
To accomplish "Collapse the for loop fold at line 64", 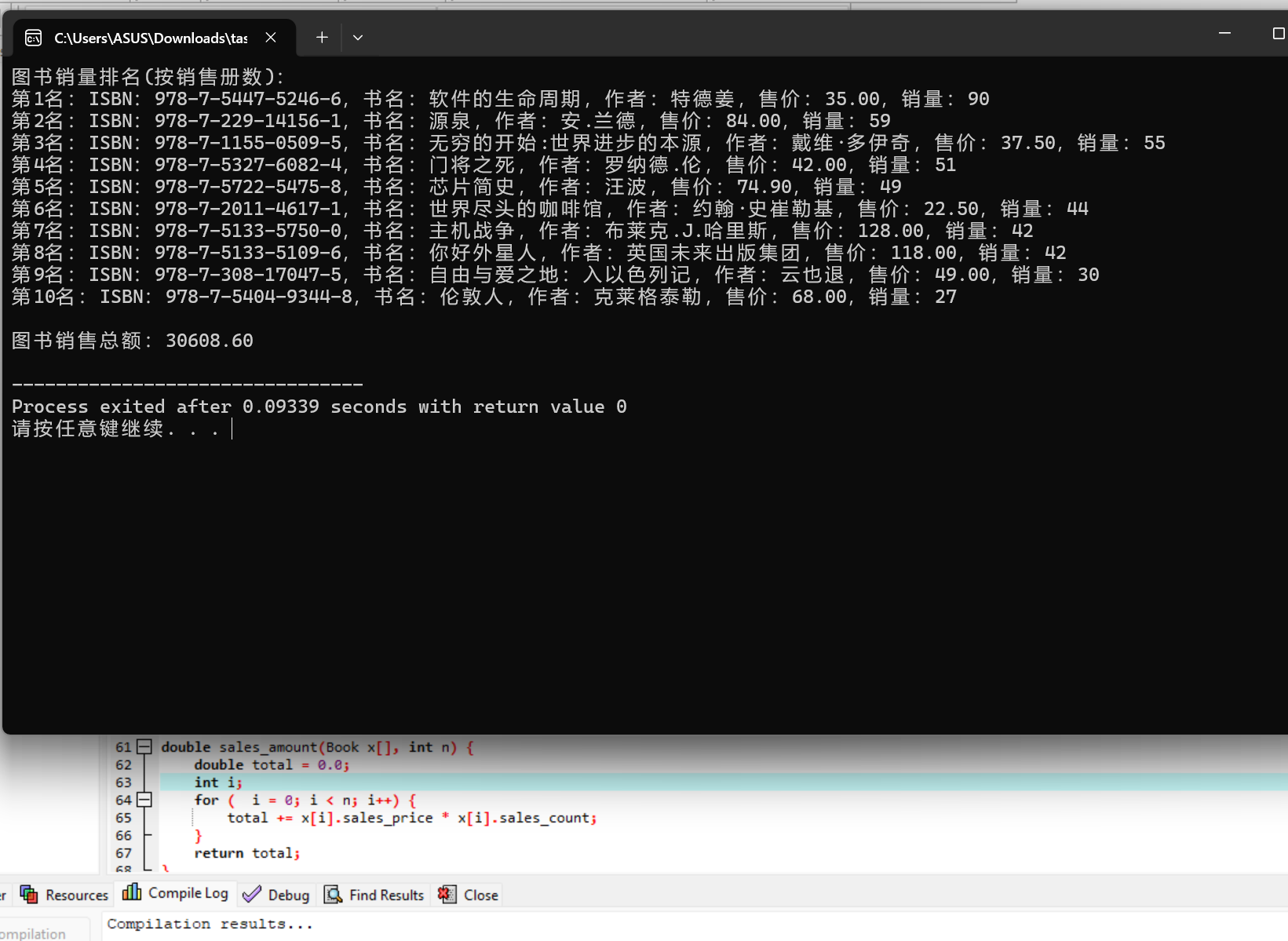I will pos(144,800).
